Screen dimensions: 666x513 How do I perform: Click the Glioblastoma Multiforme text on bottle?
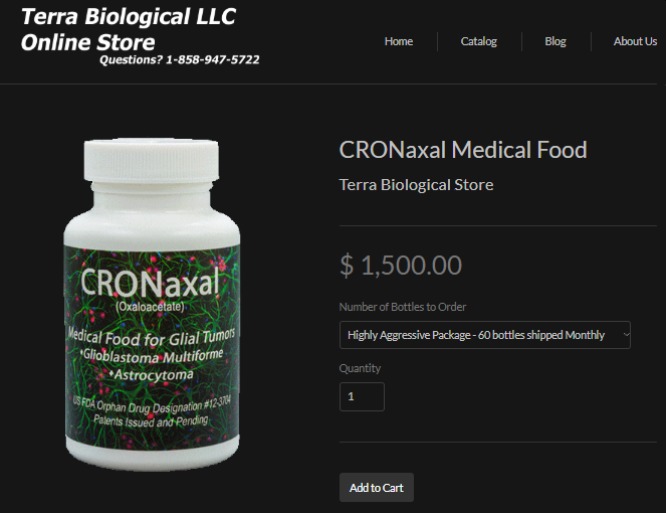click(x=152, y=356)
